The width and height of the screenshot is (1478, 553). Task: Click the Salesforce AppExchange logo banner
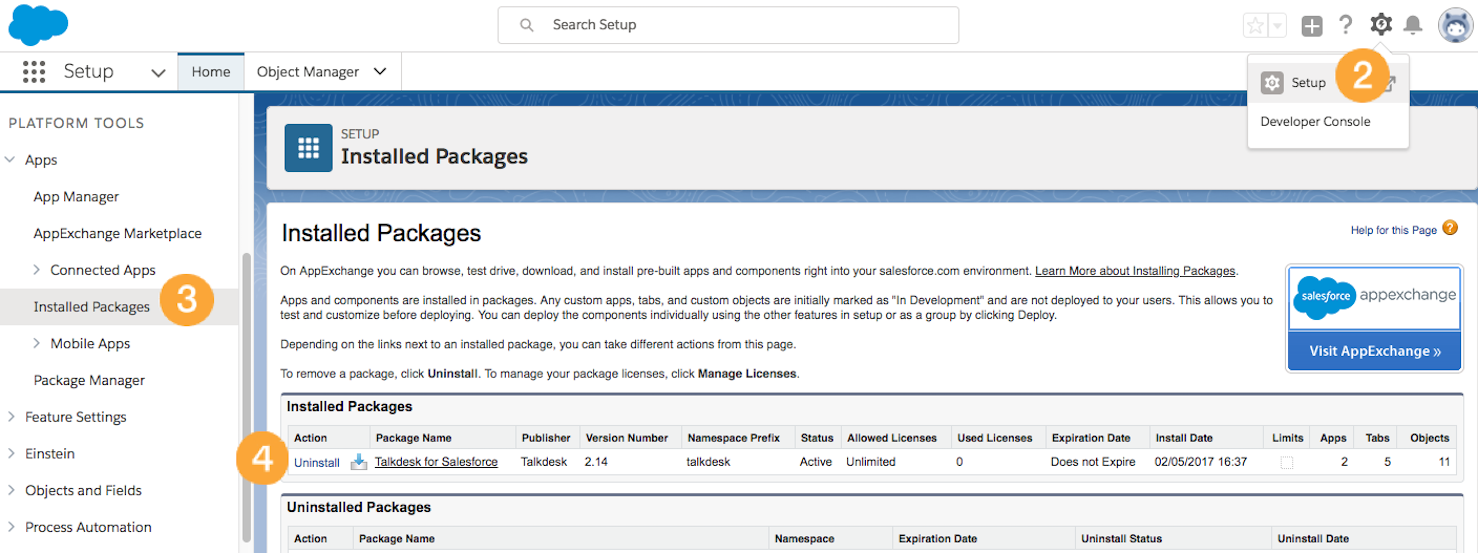1374,298
